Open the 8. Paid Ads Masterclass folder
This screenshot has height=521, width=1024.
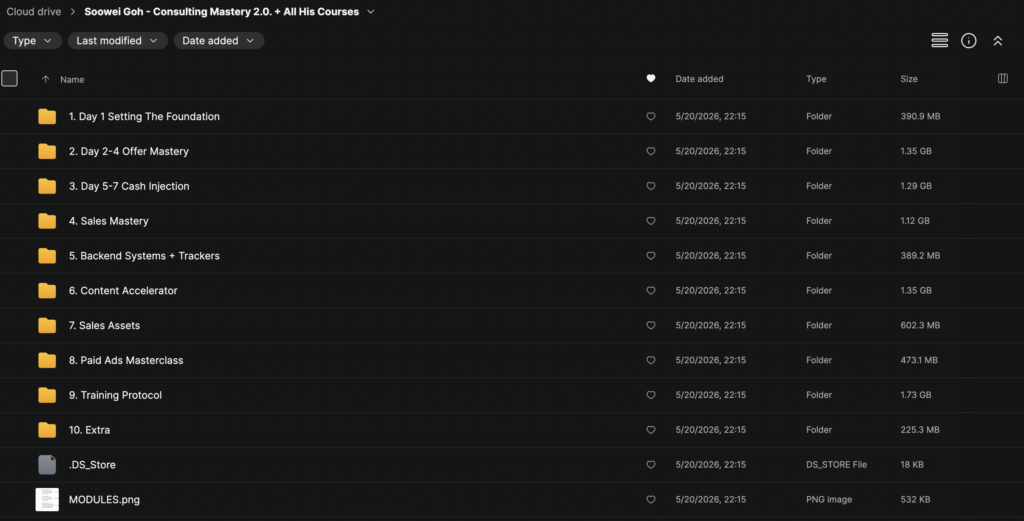(x=125, y=360)
